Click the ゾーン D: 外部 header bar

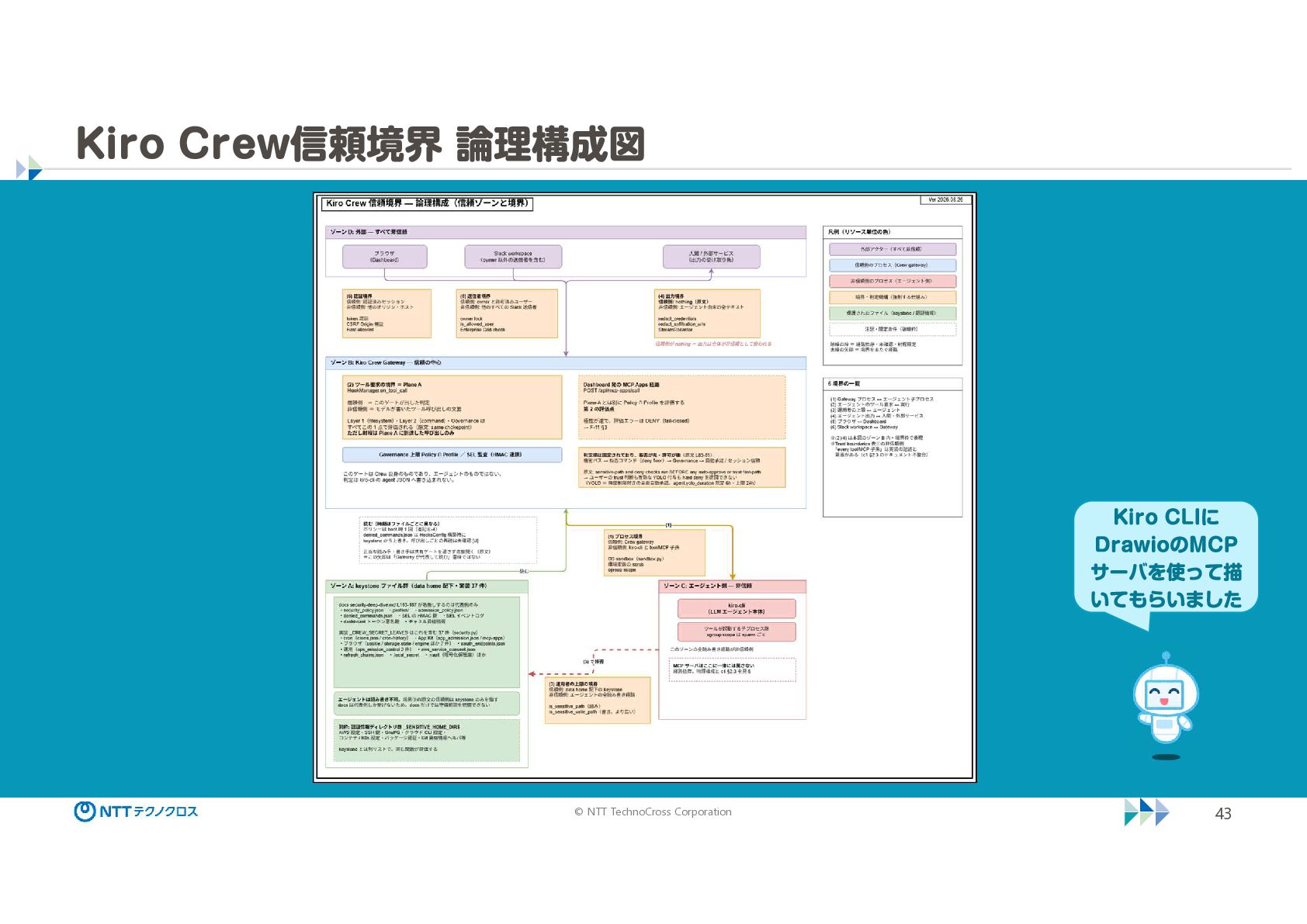(x=566, y=232)
